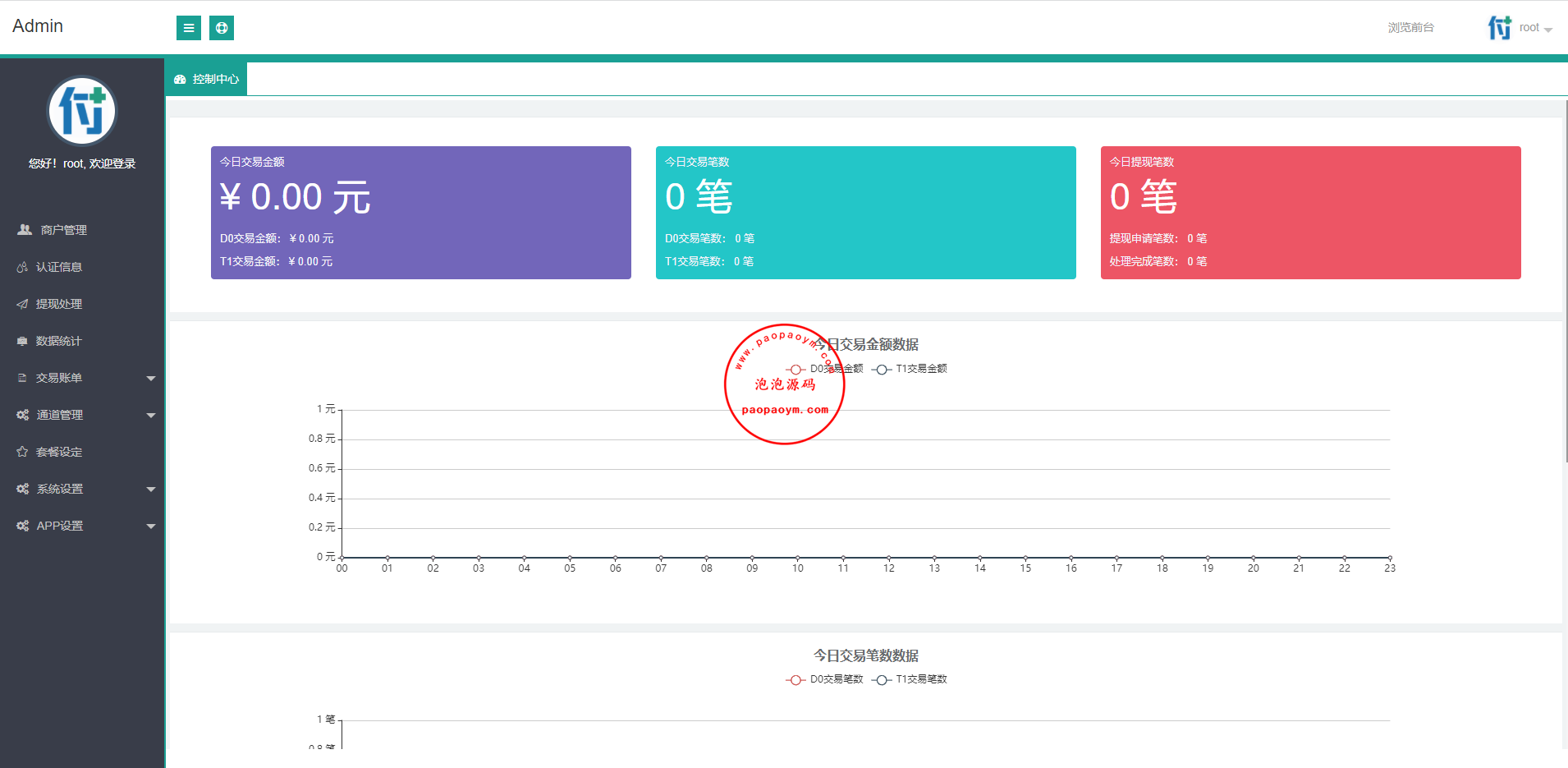Click the 浏览前台 link
The width and height of the screenshot is (1568, 768).
tap(1410, 28)
